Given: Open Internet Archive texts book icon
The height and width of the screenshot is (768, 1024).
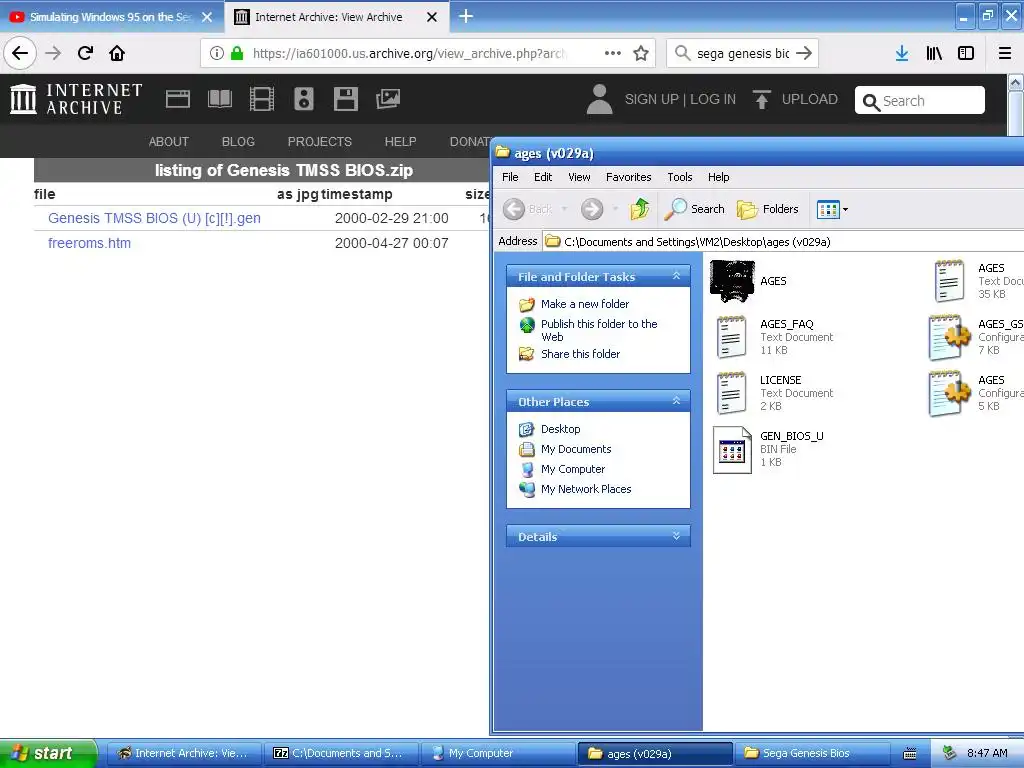Looking at the screenshot, I should pyautogui.click(x=219, y=99).
